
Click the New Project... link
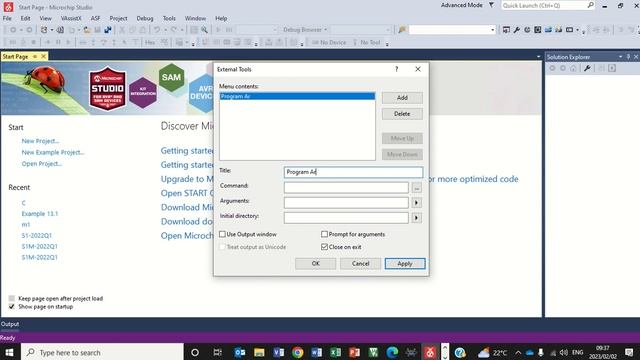[x=40, y=141]
